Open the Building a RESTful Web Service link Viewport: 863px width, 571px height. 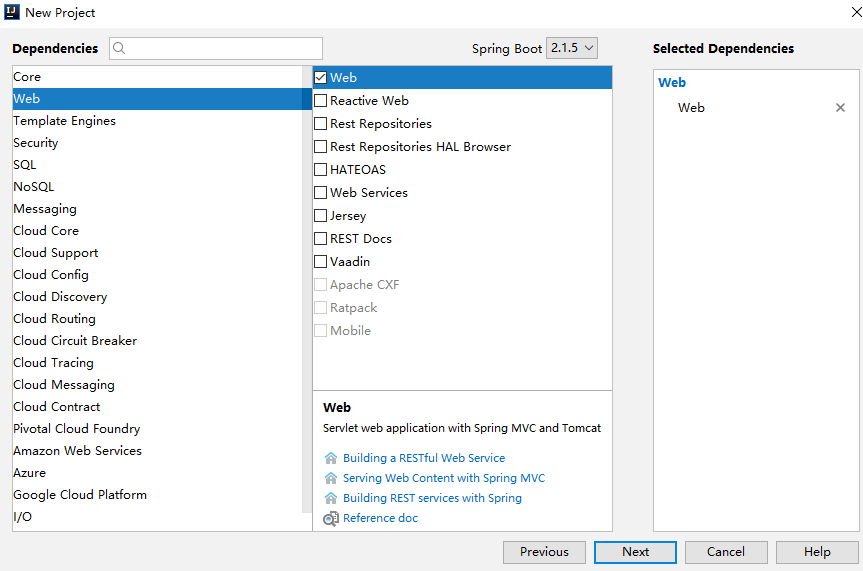[x=424, y=458]
